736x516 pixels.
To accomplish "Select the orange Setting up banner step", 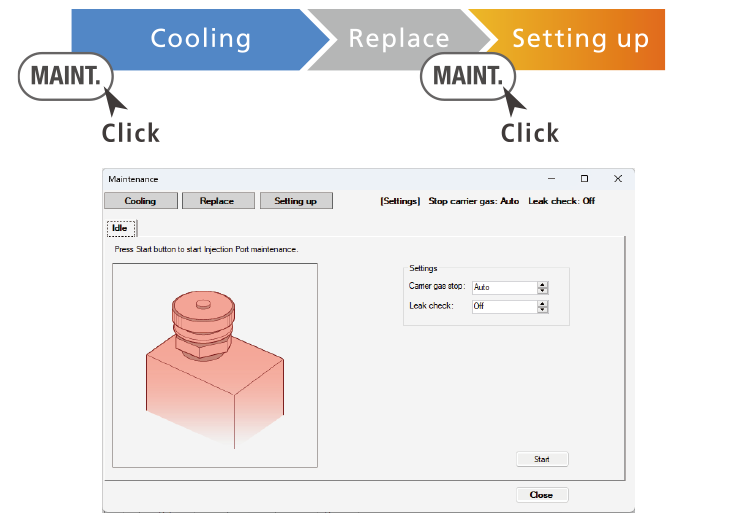I will (580, 39).
